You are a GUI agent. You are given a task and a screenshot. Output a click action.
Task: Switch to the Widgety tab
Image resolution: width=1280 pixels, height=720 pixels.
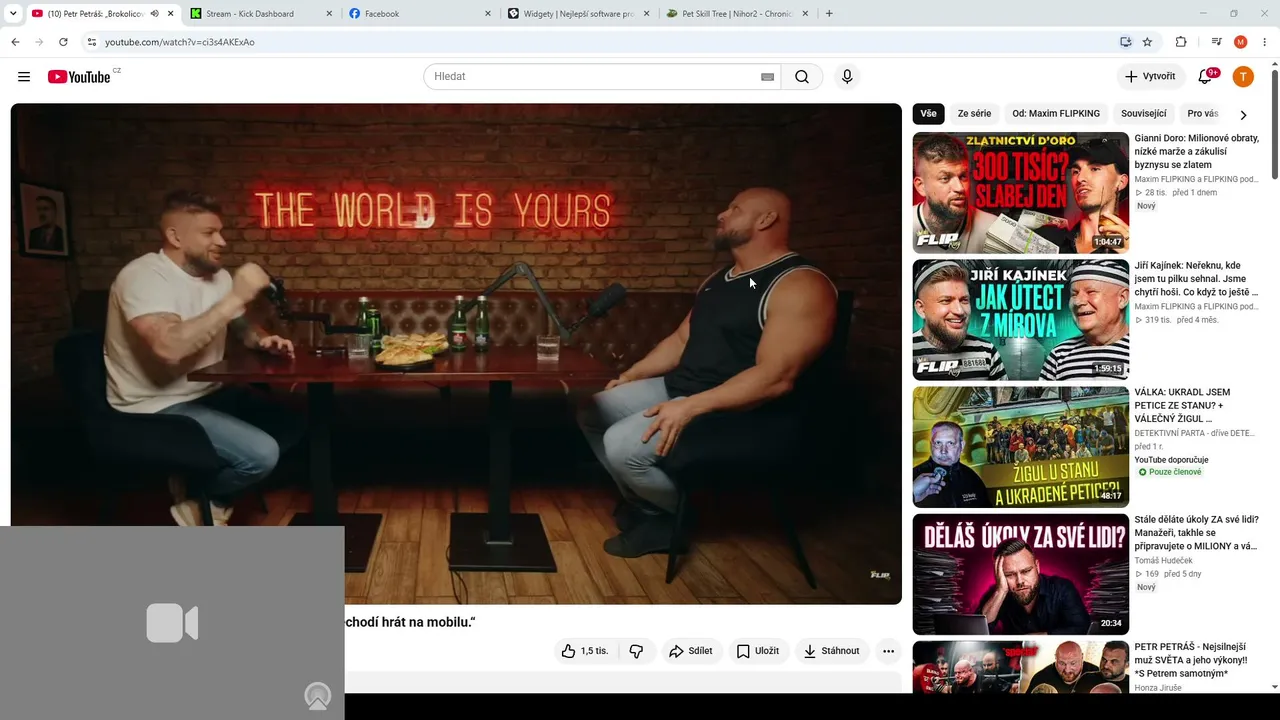click(x=579, y=14)
